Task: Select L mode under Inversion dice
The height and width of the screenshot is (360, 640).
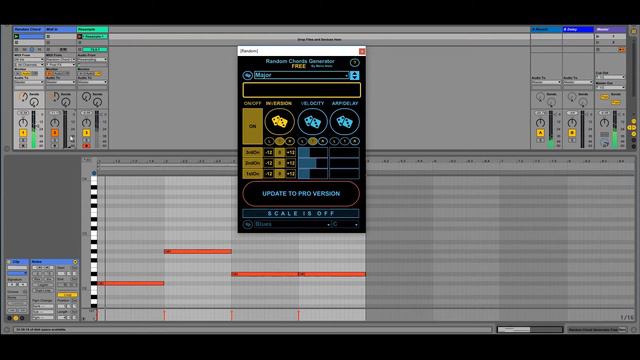Action: click(269, 141)
